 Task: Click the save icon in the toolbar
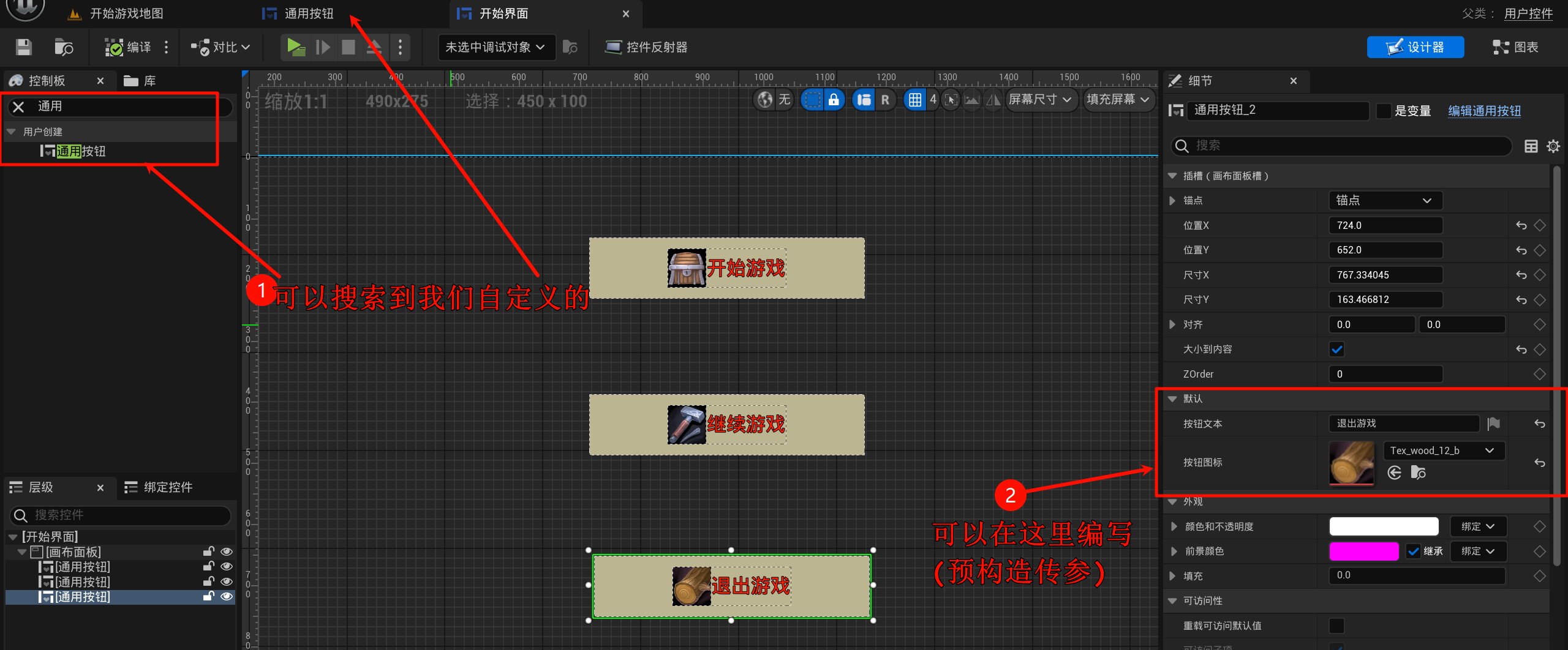24,47
